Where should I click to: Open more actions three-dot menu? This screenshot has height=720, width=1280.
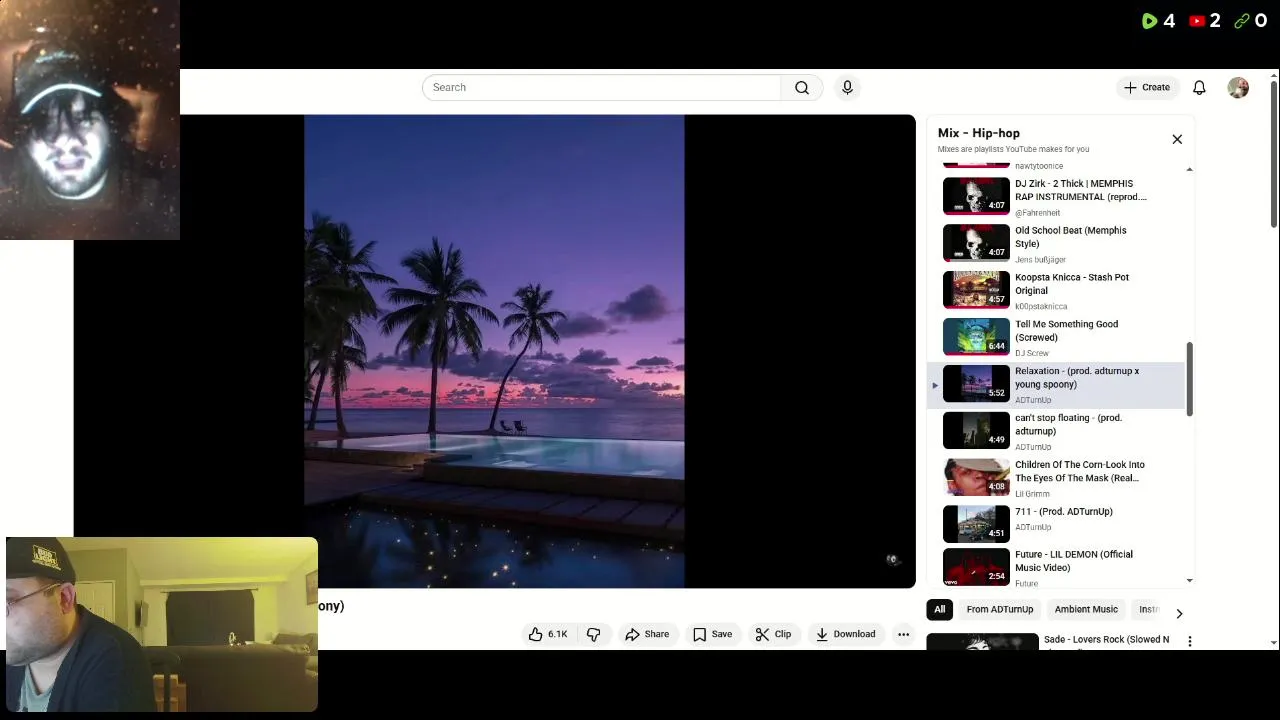point(903,634)
